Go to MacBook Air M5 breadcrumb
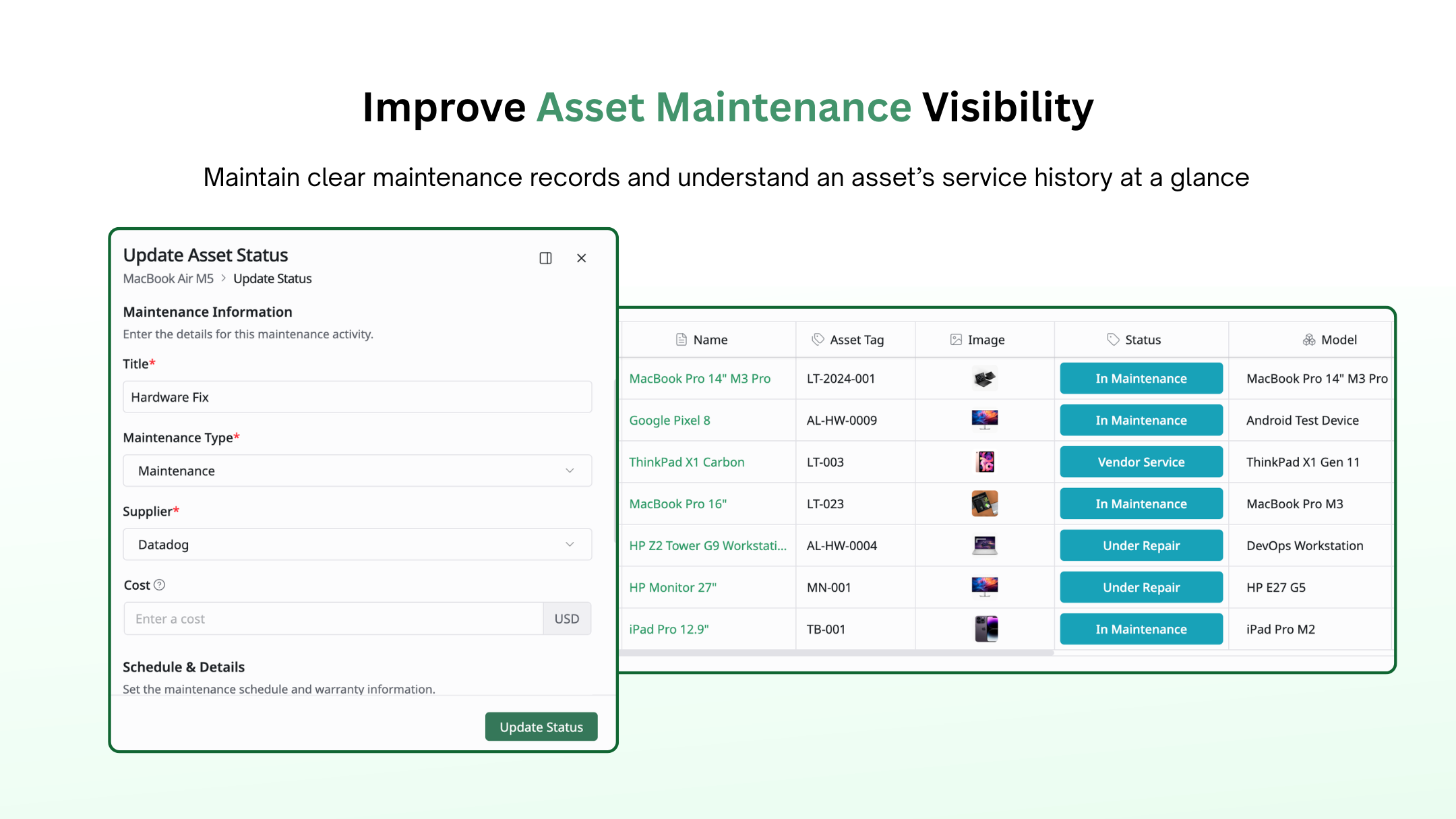Viewport: 1456px width, 819px height. coord(169,278)
